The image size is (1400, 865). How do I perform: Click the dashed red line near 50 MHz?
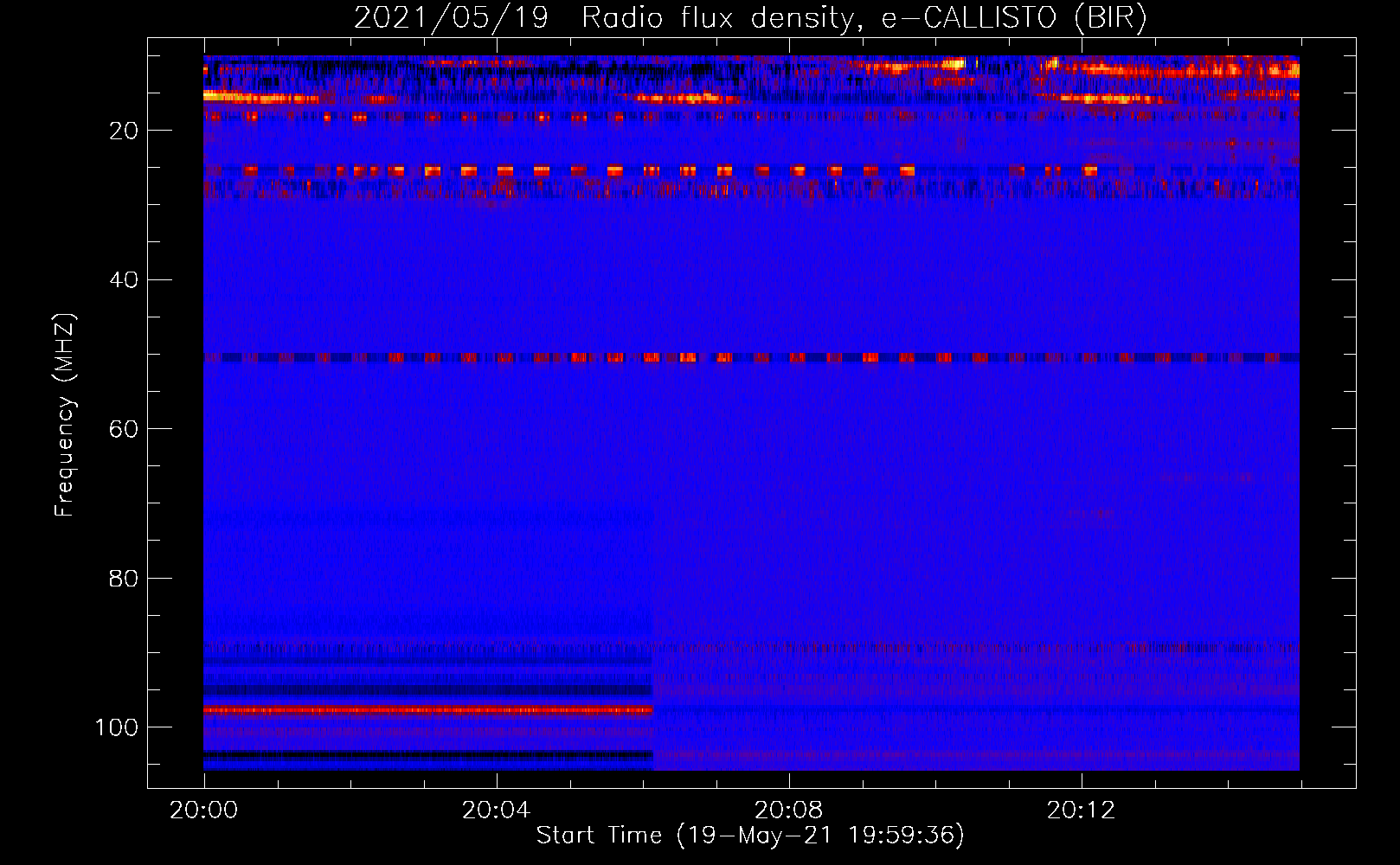tap(751, 357)
